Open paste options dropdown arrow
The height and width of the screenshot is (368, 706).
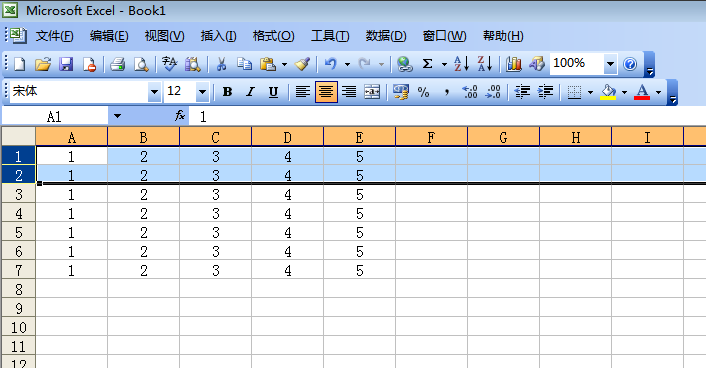[284, 64]
